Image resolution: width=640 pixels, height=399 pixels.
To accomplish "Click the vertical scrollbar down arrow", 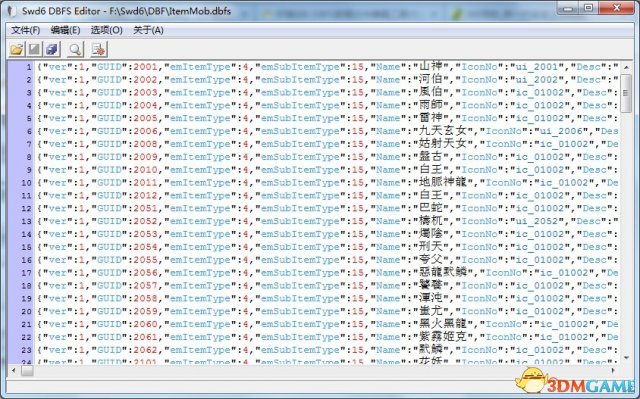I will [x=626, y=358].
